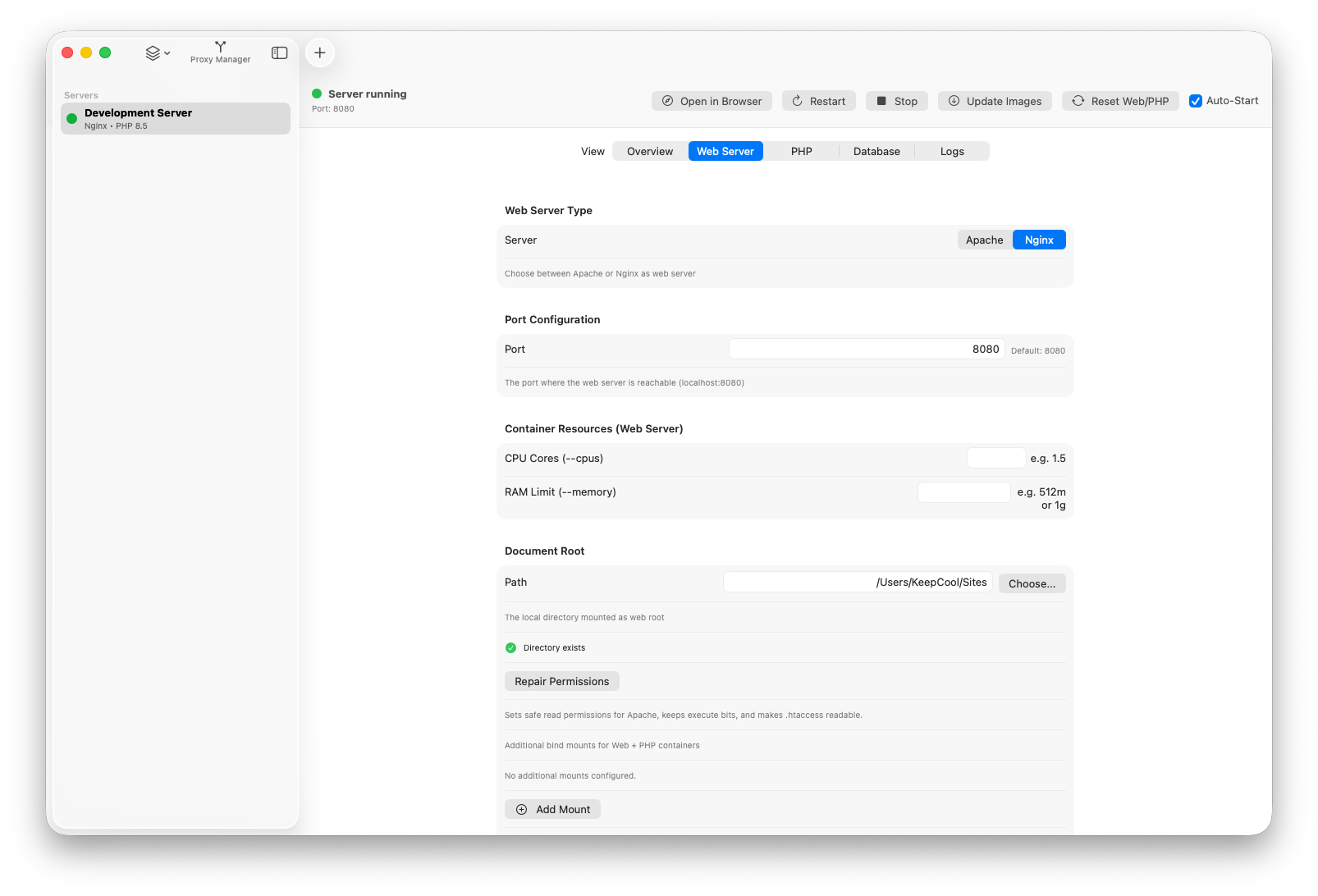Stop the running server
Screen dimensions: 1318x896
tap(896, 100)
